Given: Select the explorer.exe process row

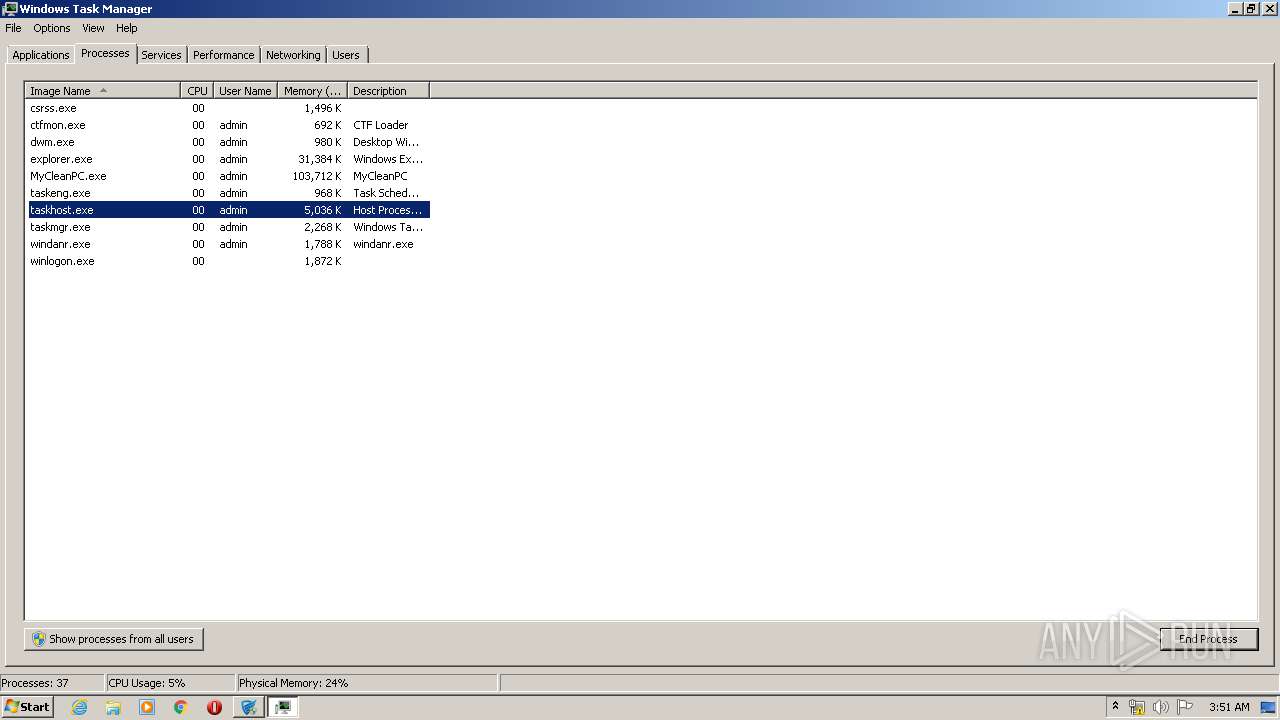Looking at the screenshot, I should click(x=228, y=159).
